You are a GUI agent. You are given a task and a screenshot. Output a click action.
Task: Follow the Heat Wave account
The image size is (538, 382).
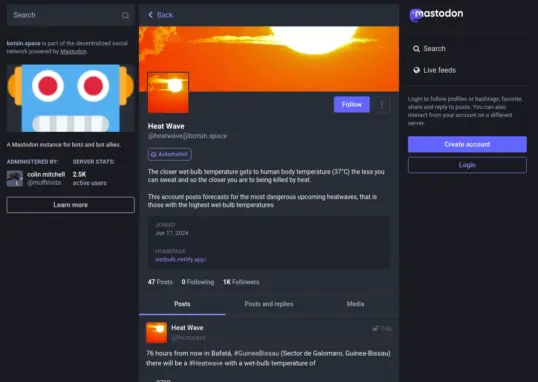(x=352, y=104)
